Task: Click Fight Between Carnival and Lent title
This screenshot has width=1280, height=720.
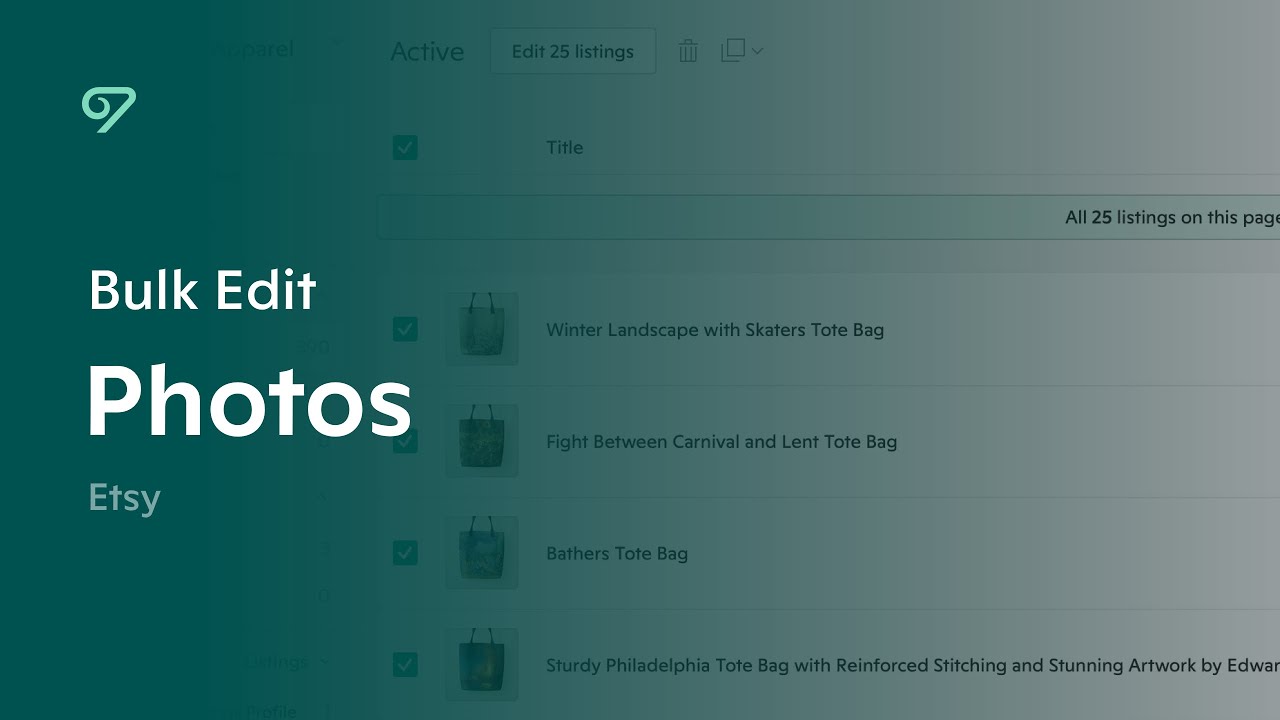Action: pos(721,442)
